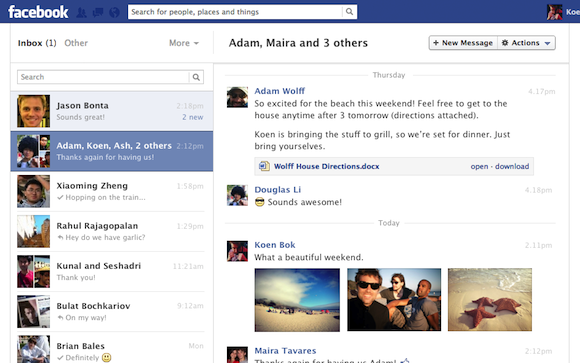Open profile picture in top right corner
580x363 pixels.
554,12
